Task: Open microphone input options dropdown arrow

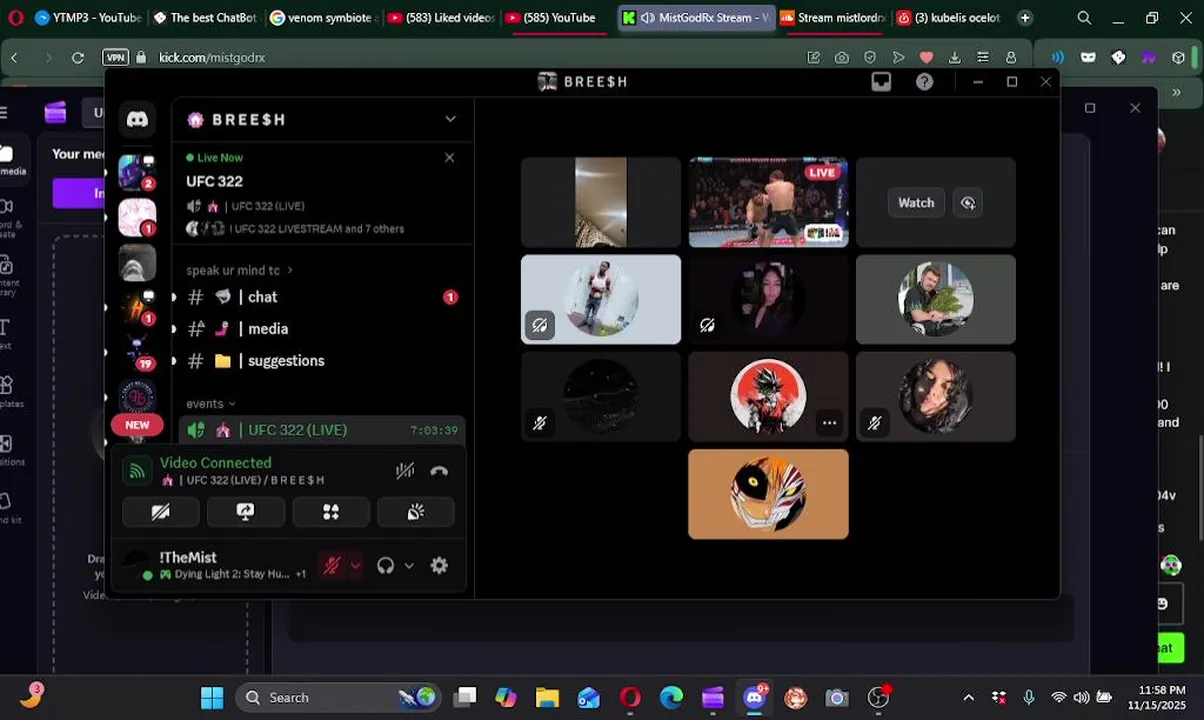Action: (354, 566)
